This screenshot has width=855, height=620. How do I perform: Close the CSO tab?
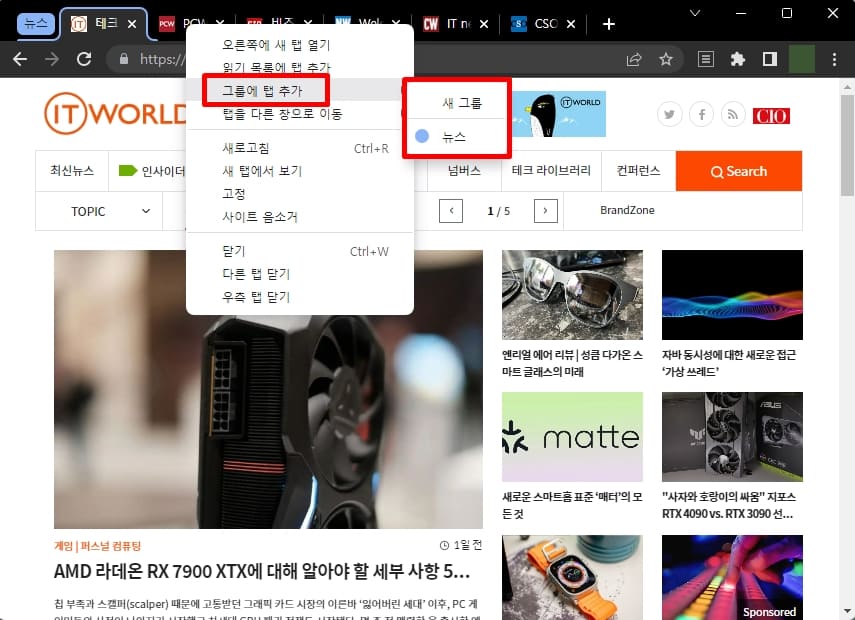pyautogui.click(x=571, y=24)
